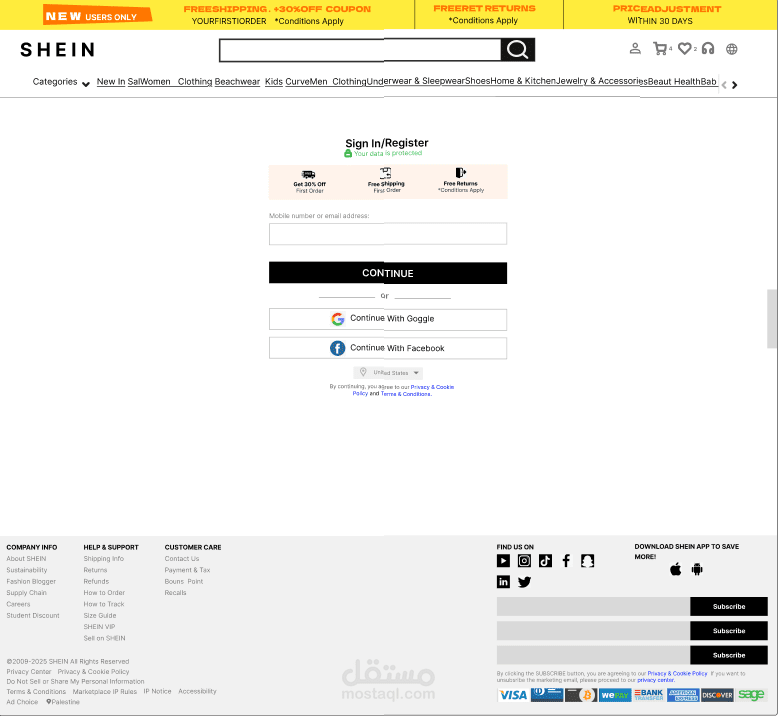The height and width of the screenshot is (716, 778).
Task: Focus the top search input field
Action: coord(360,50)
